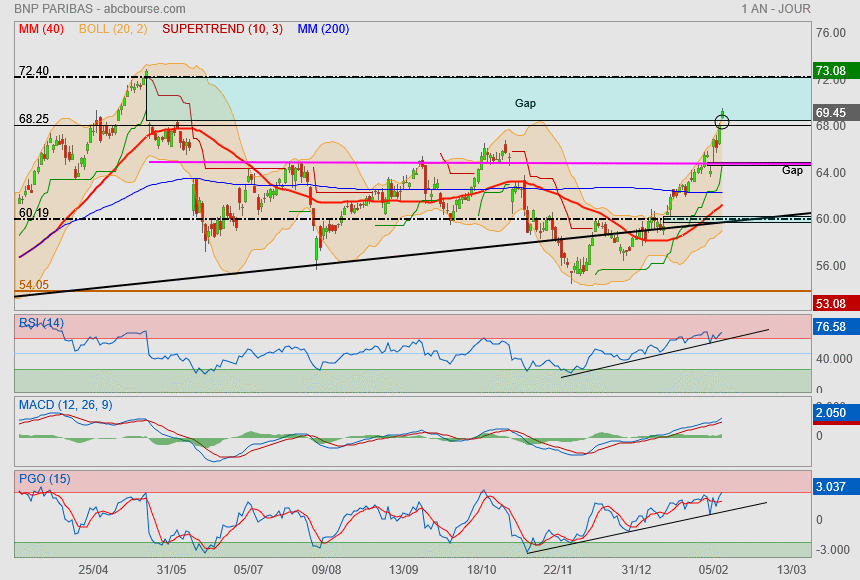Click the 60.00 price axis label
Viewport: 860px width, 580px height.
click(x=830, y=219)
